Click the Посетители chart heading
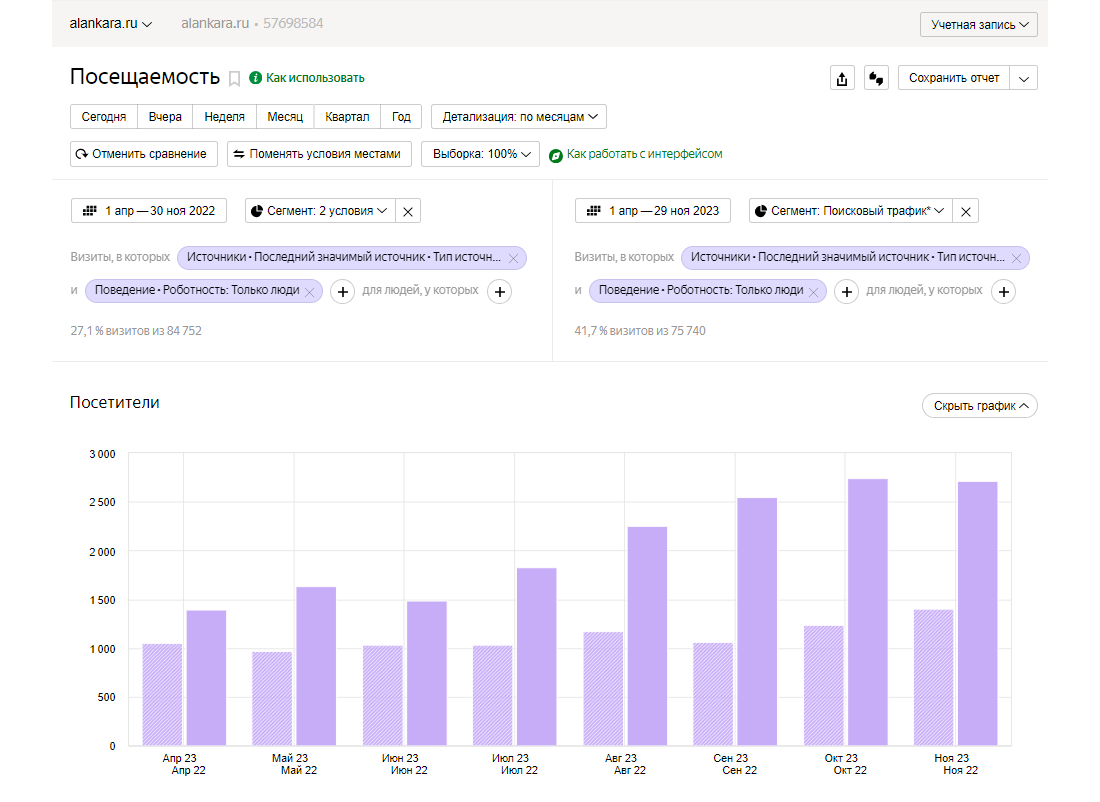This screenshot has height=802, width=1100. (114, 403)
